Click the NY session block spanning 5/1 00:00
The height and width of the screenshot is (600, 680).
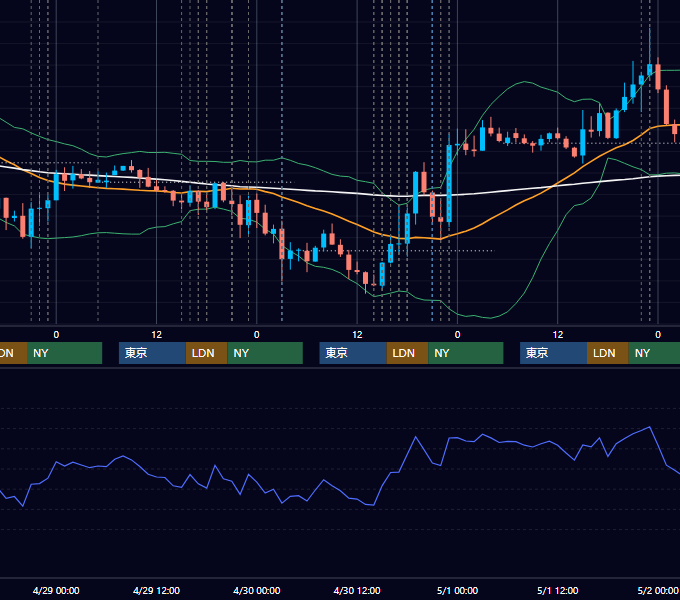pyautogui.click(x=466, y=353)
